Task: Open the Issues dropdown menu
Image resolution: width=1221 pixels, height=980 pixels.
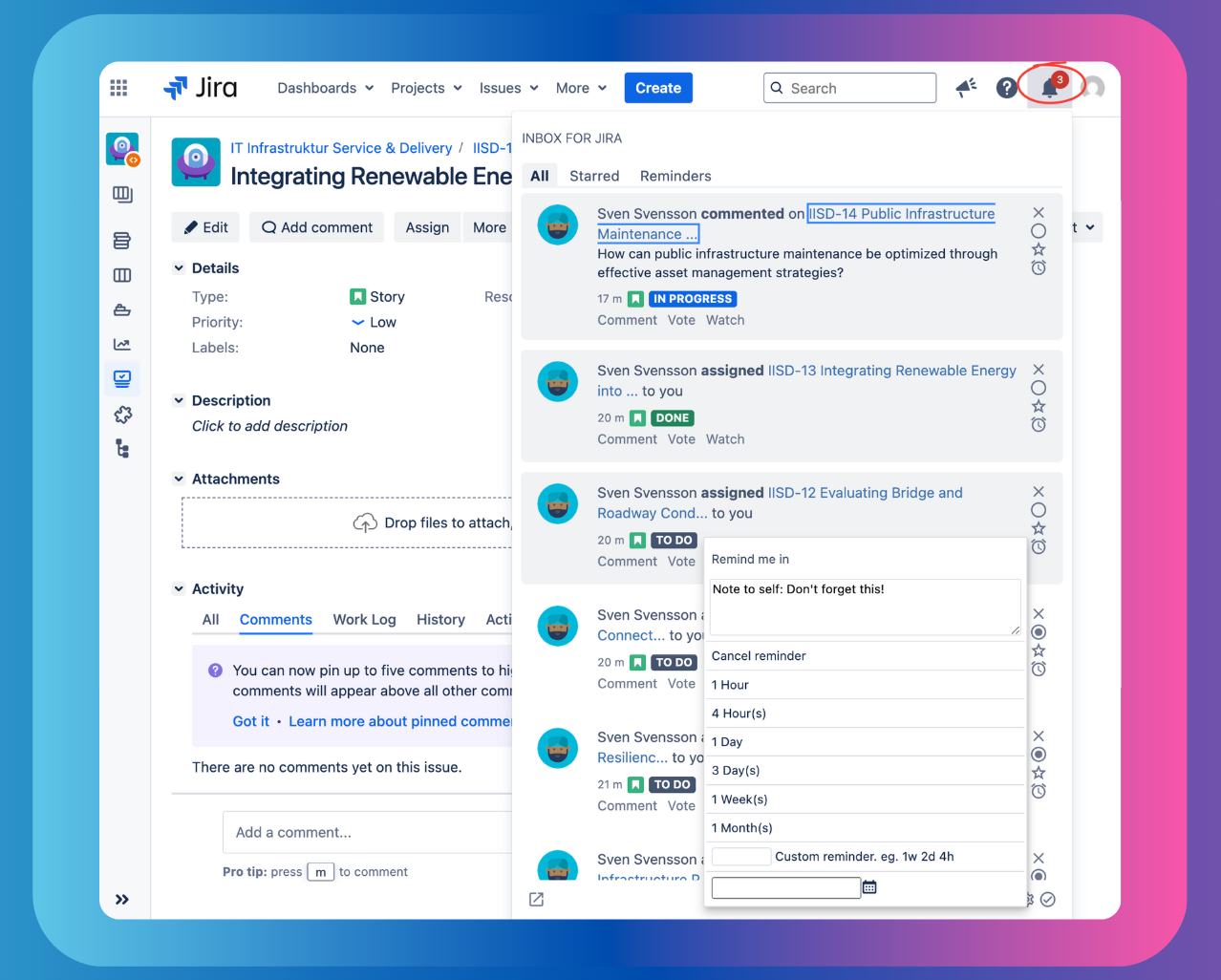Action: point(509,88)
